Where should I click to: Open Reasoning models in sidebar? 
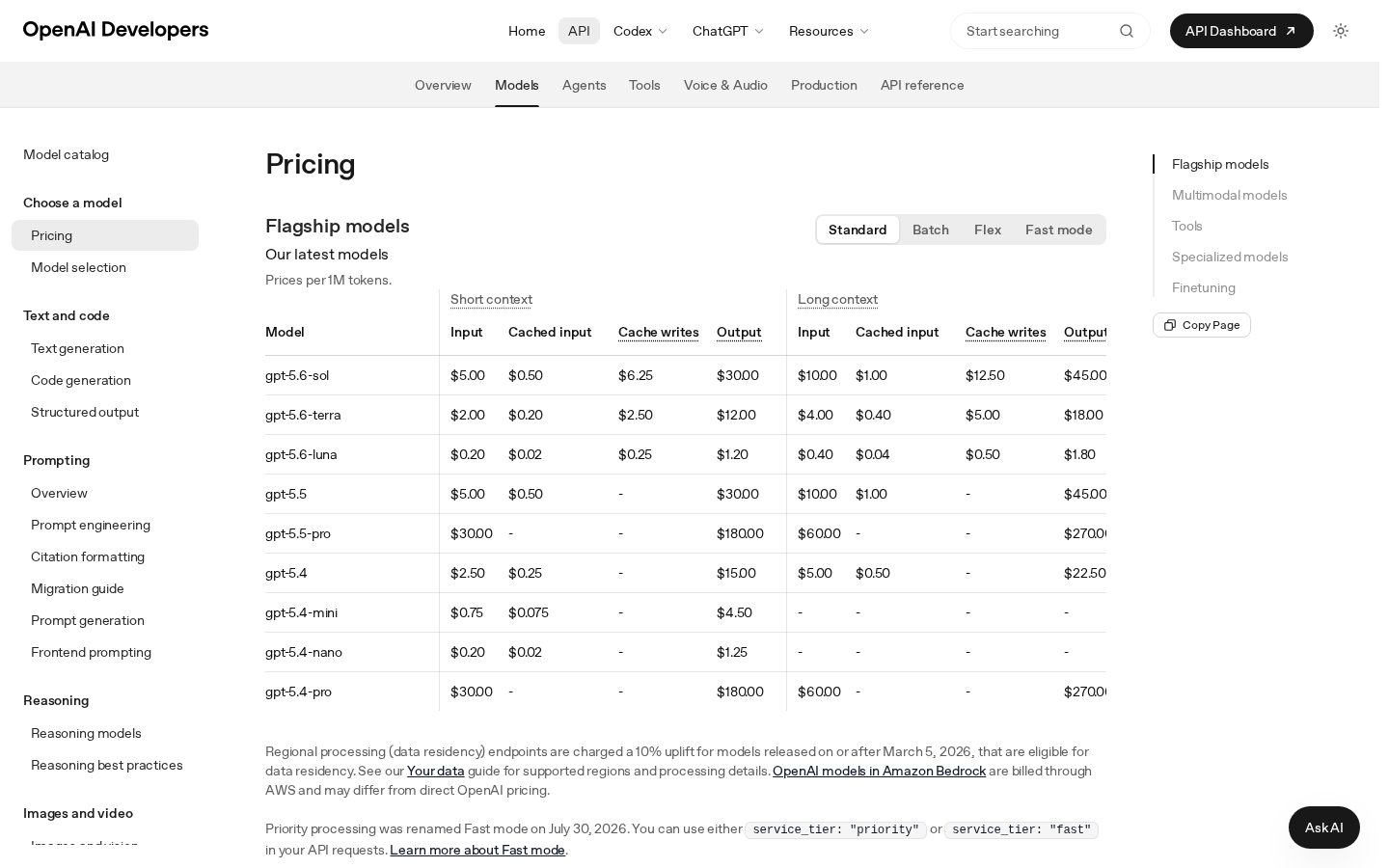click(x=105, y=733)
